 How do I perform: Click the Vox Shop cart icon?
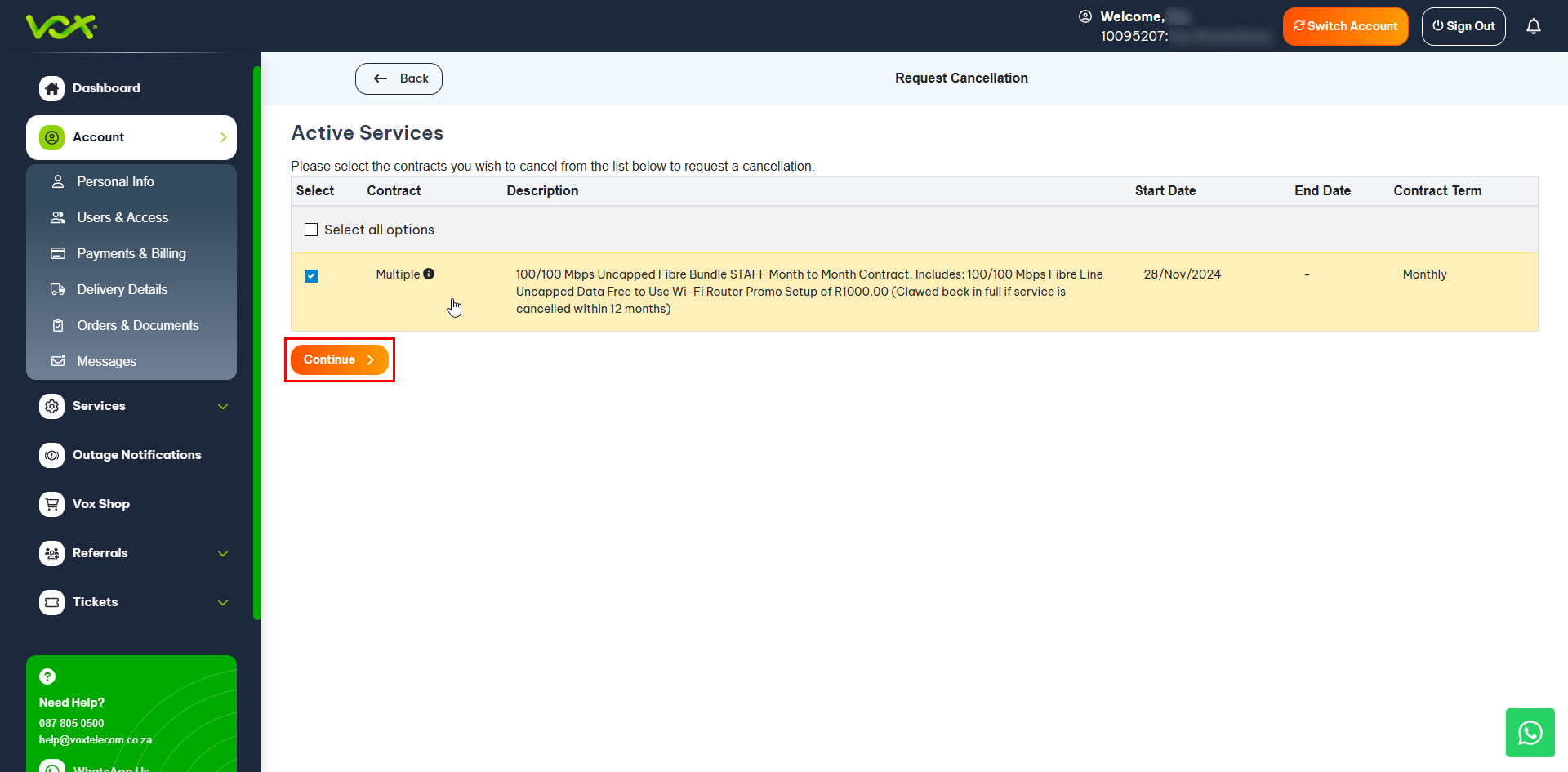pos(51,504)
